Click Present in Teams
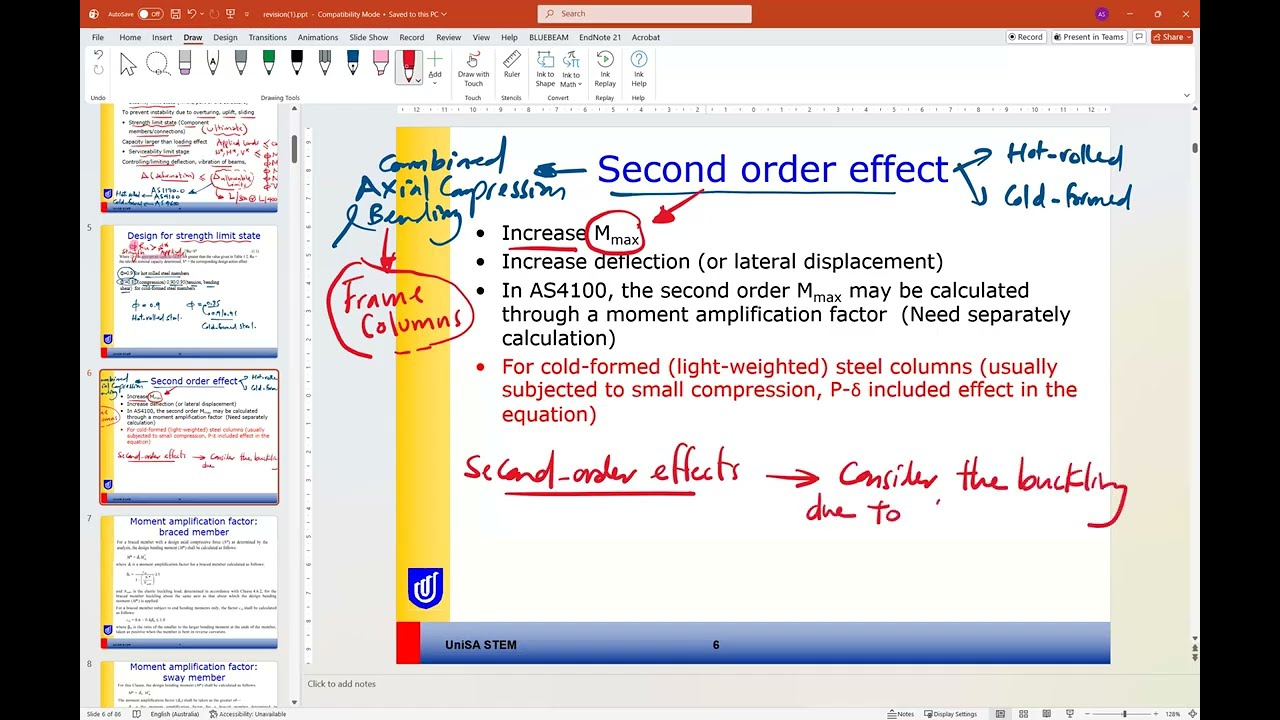The height and width of the screenshot is (720, 1280). 1087,37
